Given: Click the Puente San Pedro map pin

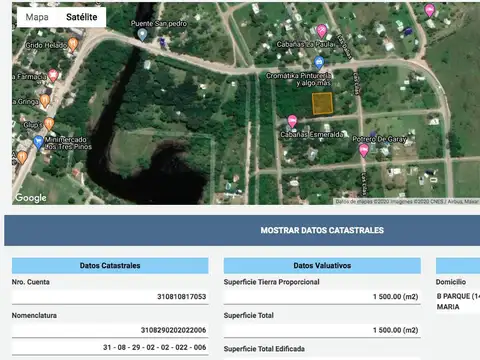Looking at the screenshot, I should pos(142,35).
